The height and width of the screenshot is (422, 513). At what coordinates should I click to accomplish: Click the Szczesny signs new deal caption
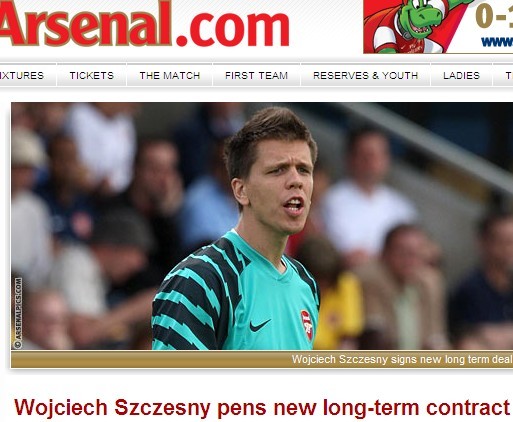pyautogui.click(x=402, y=359)
